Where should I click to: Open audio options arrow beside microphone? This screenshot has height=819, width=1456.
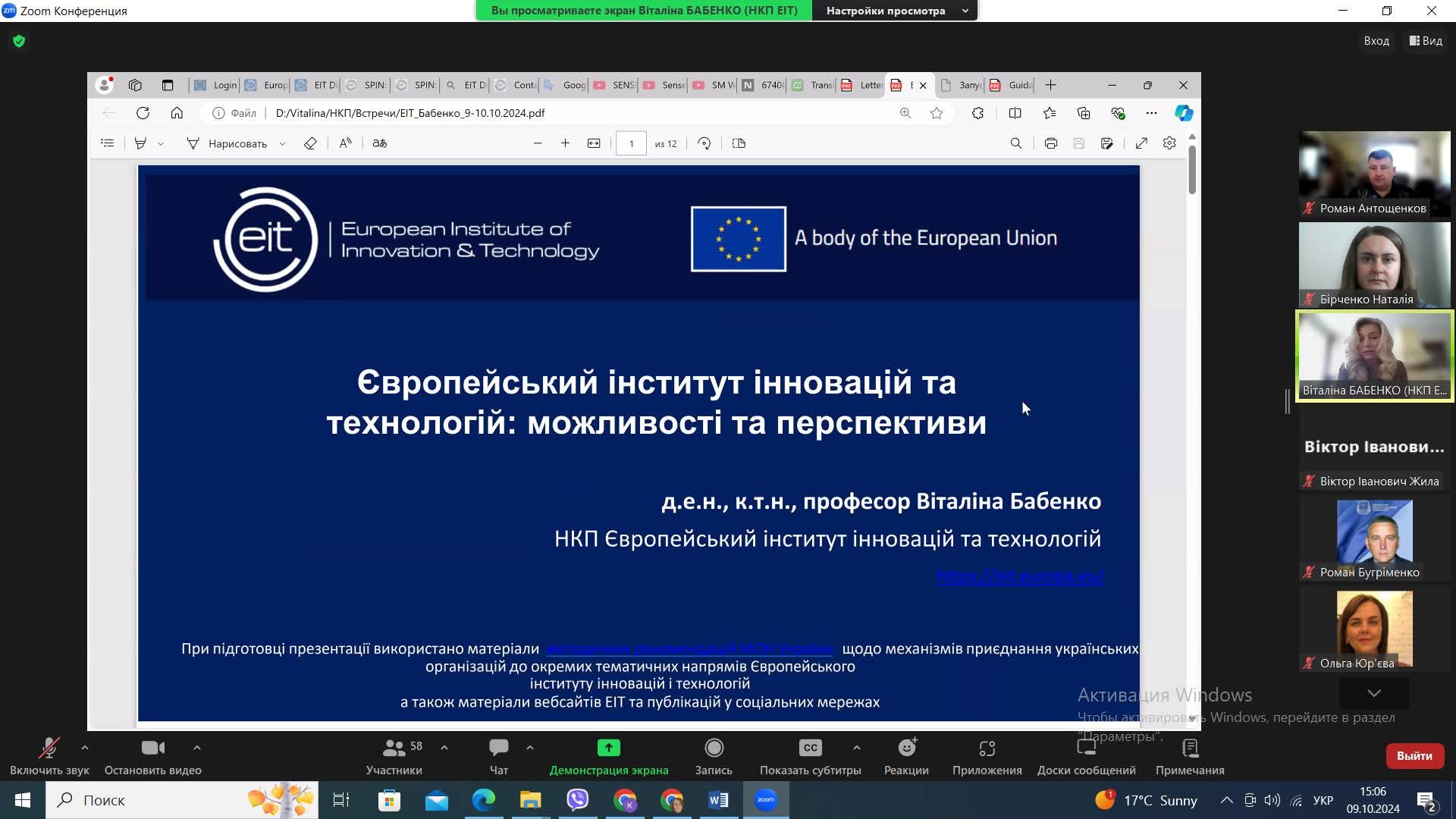point(85,748)
